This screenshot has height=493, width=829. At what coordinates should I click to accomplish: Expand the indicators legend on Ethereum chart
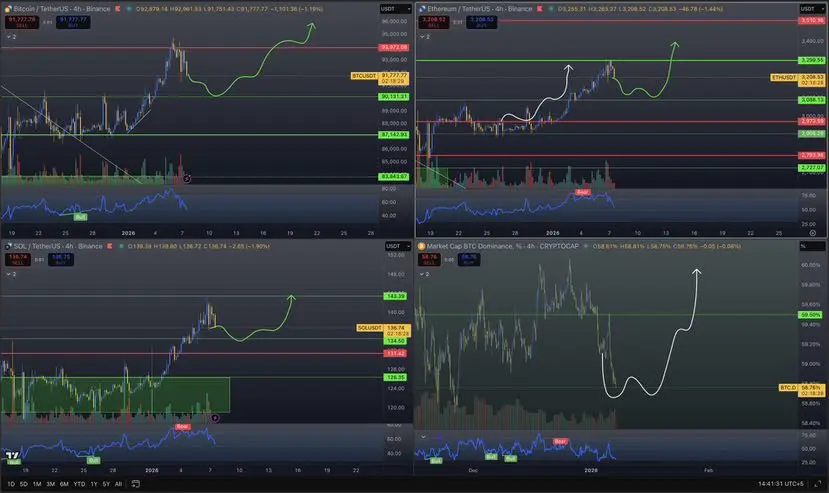pyautogui.click(x=425, y=37)
